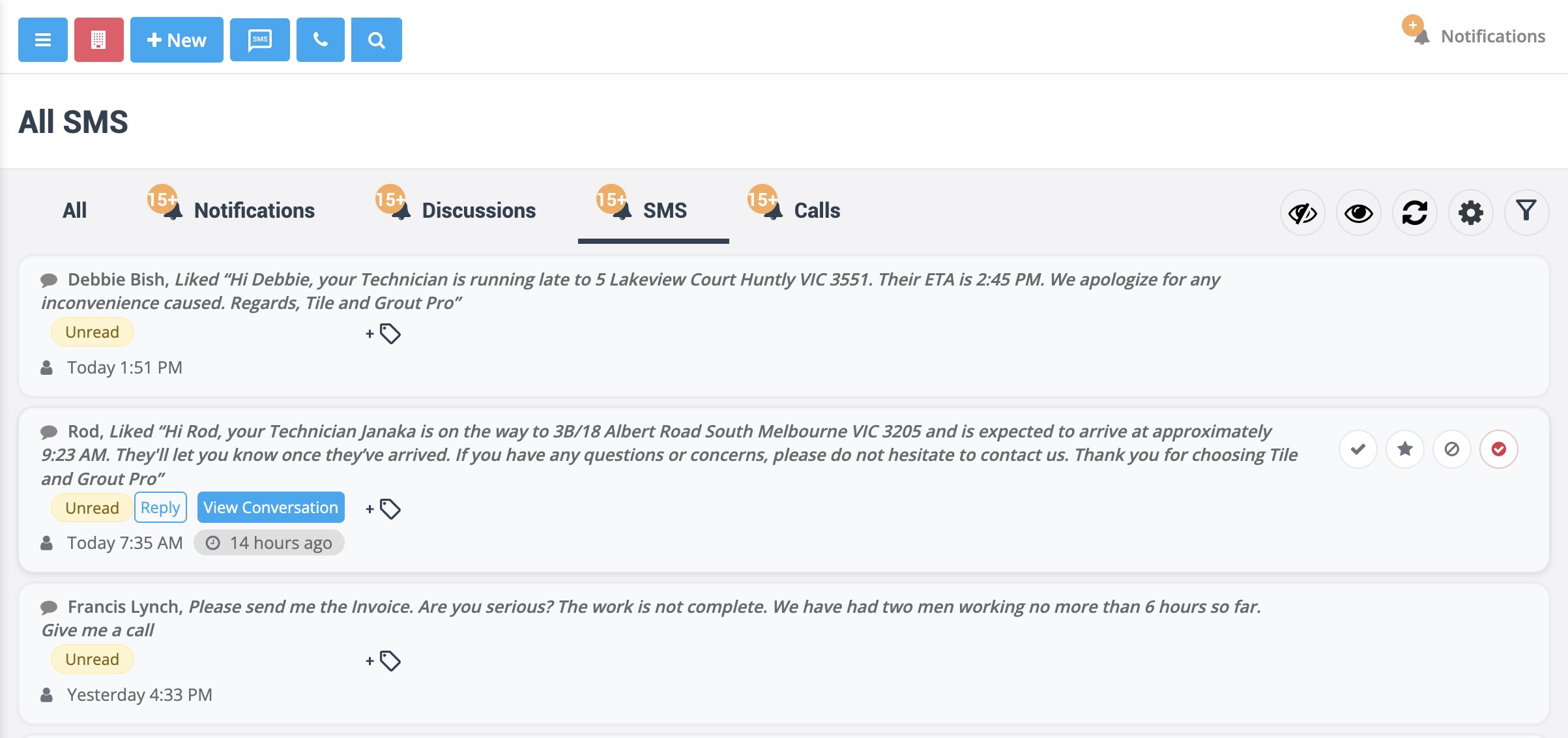Open search using the magnifier icon

376,40
